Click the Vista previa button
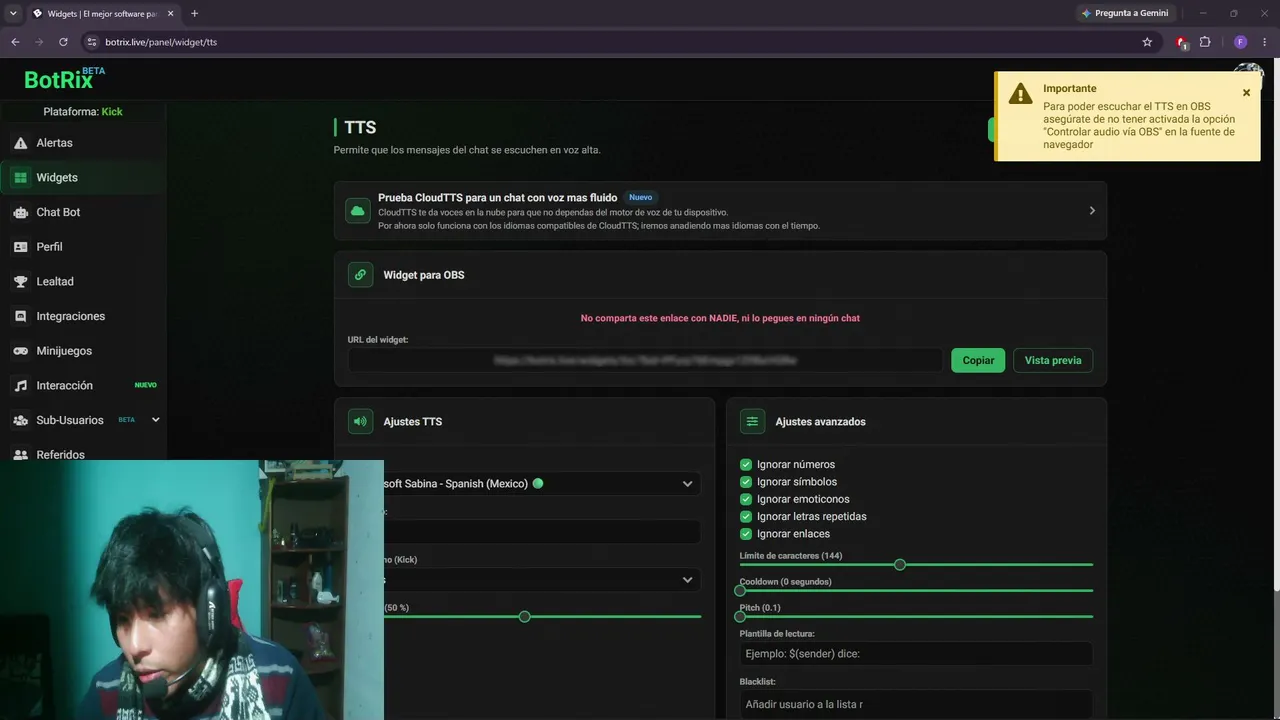1280x720 pixels. click(1053, 360)
